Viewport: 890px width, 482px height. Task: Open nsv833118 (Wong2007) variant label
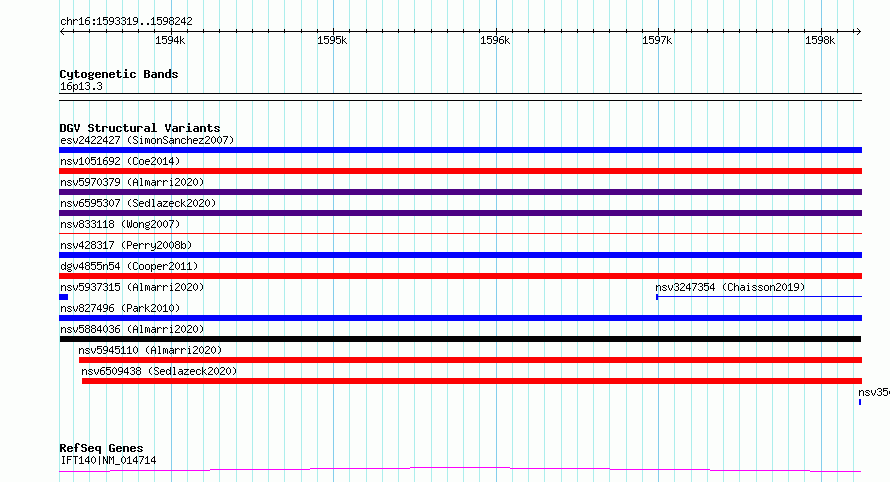click(120, 224)
